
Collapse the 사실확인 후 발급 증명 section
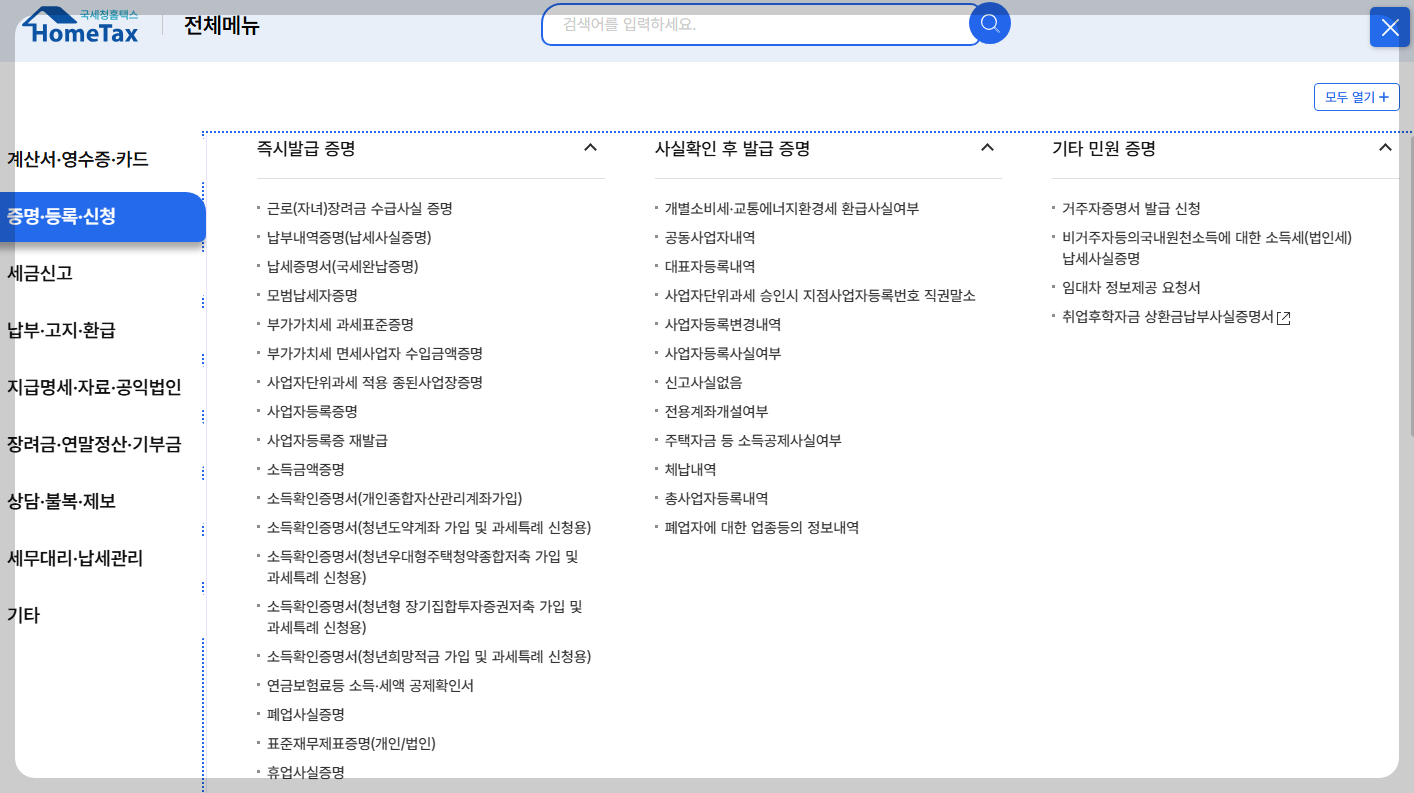(987, 148)
